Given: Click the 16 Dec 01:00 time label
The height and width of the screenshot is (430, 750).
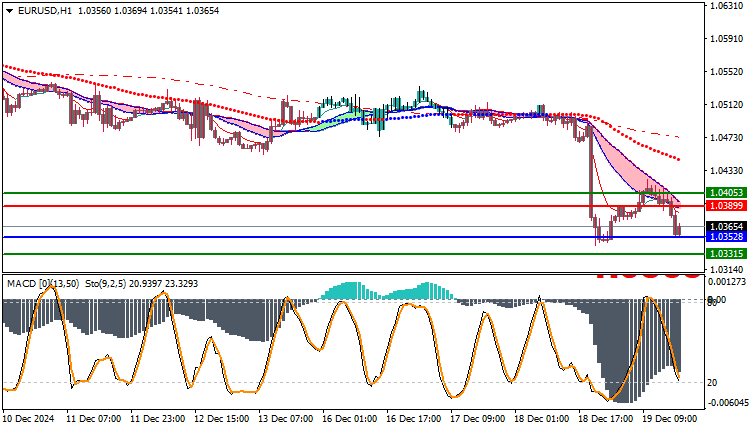Looking at the screenshot, I should point(350,419).
